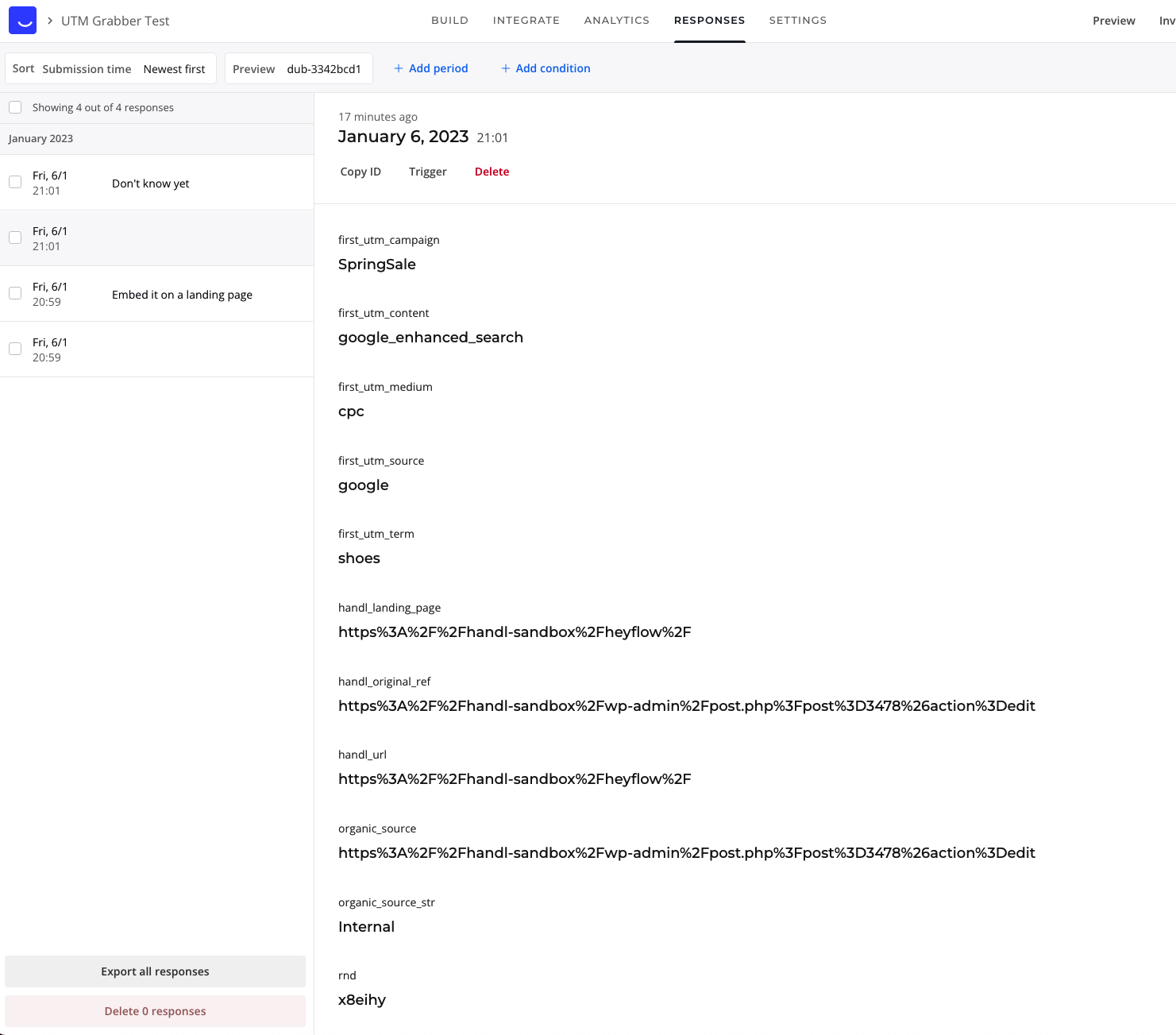
Task: Click the plus icon beside Add condition
Action: point(505,69)
